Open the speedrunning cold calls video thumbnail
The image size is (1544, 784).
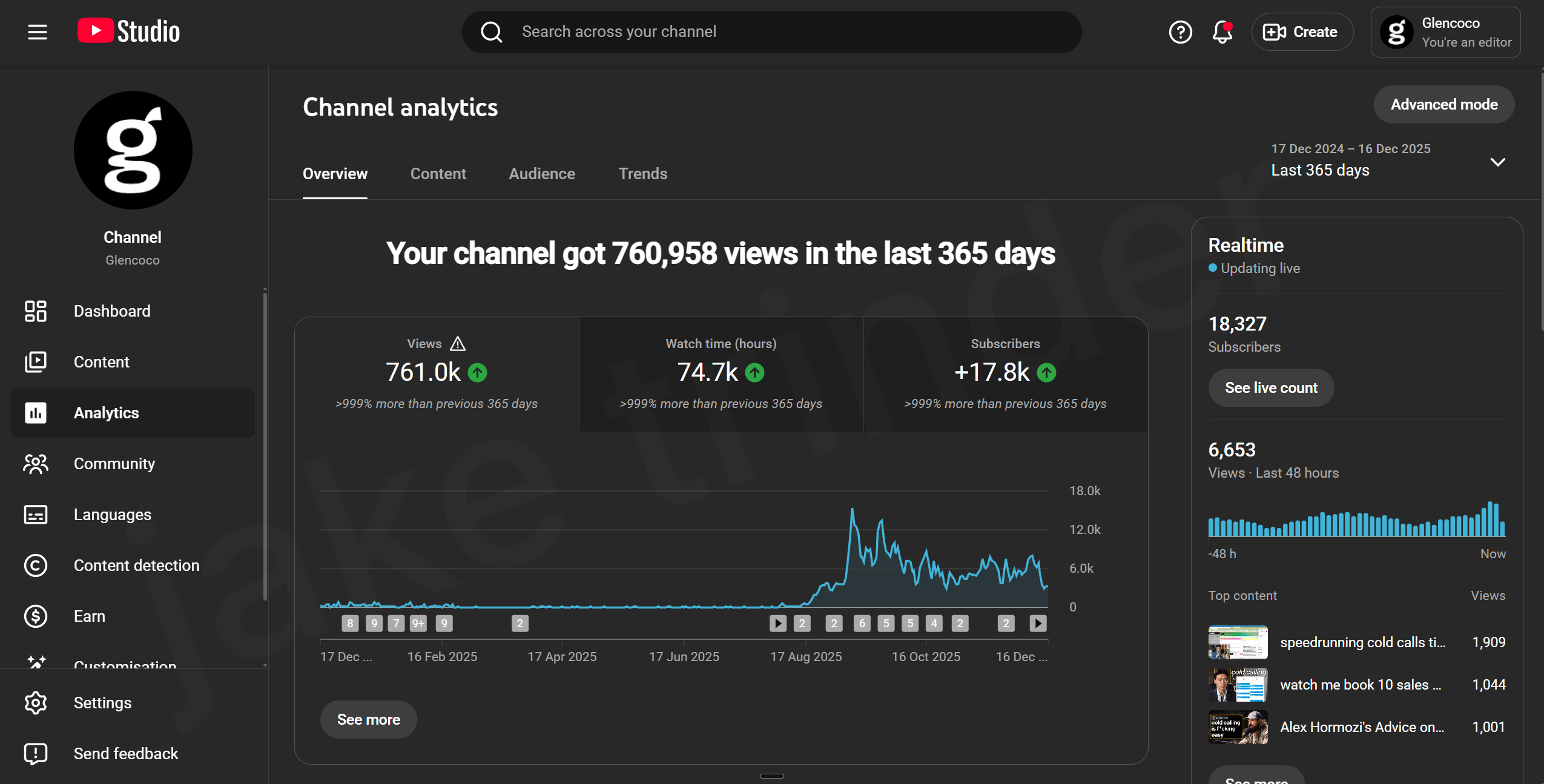[x=1236, y=642]
